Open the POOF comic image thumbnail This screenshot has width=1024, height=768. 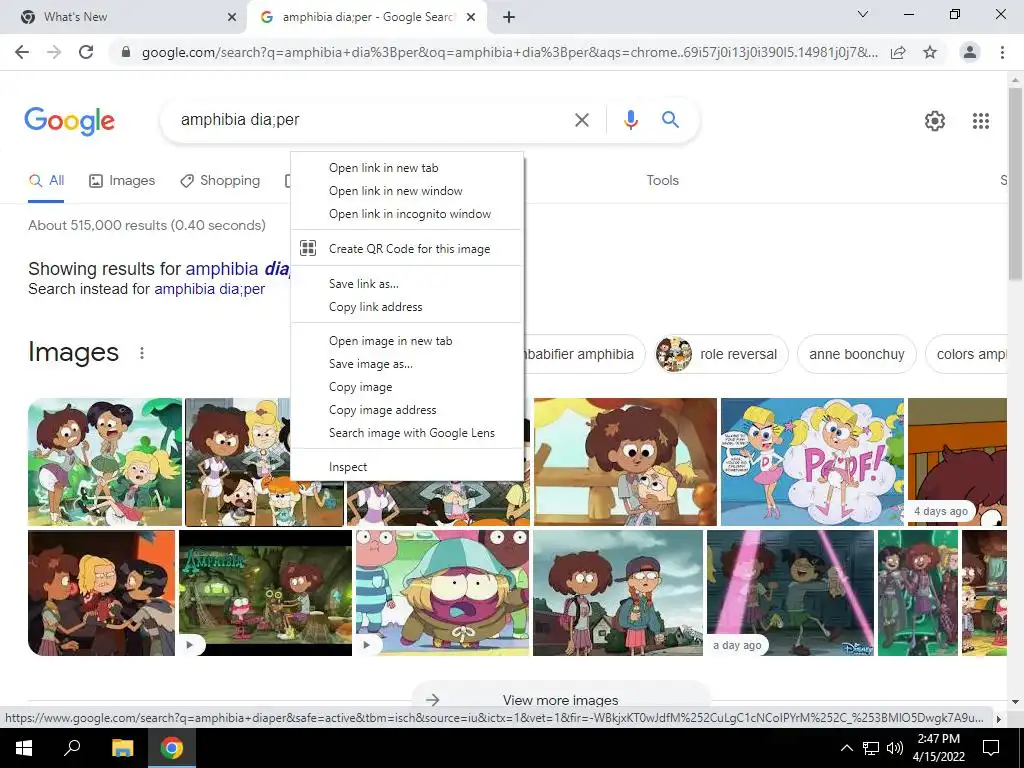812,462
